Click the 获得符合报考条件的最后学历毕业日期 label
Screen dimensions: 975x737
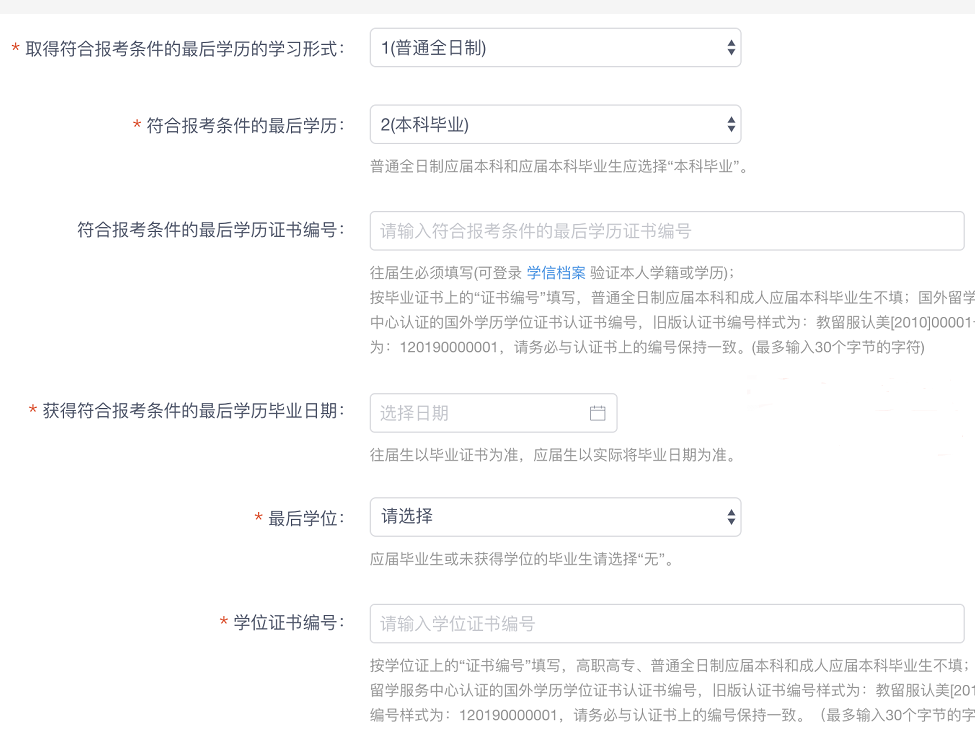(193, 411)
